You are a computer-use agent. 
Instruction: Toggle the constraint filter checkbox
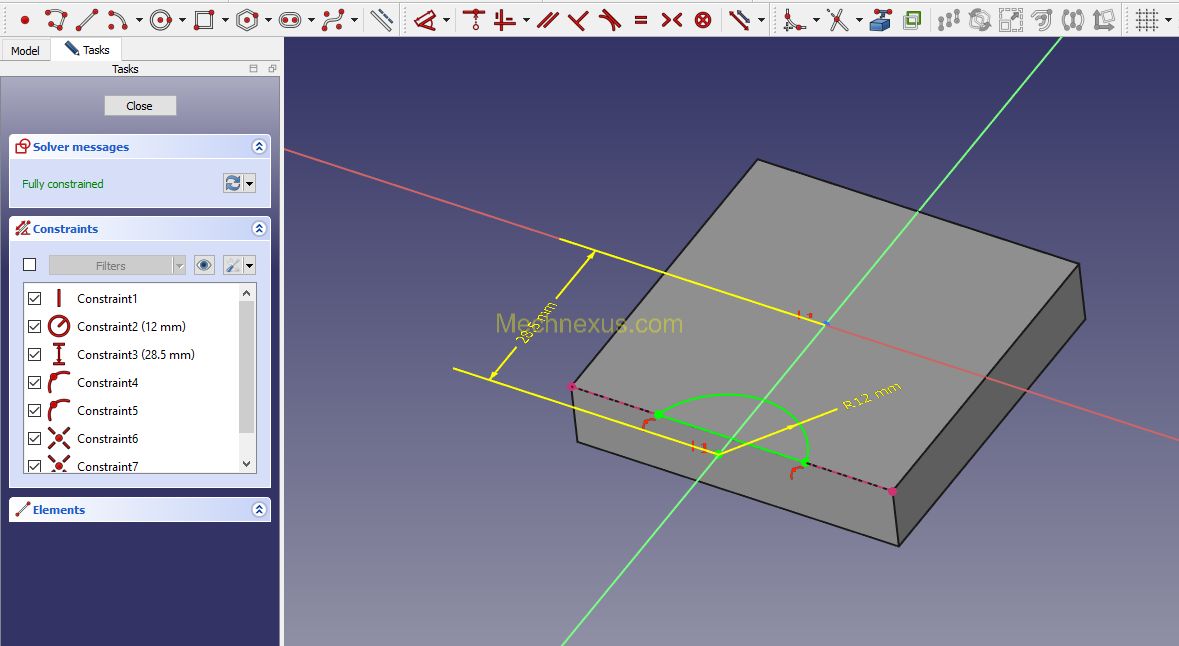click(30, 265)
